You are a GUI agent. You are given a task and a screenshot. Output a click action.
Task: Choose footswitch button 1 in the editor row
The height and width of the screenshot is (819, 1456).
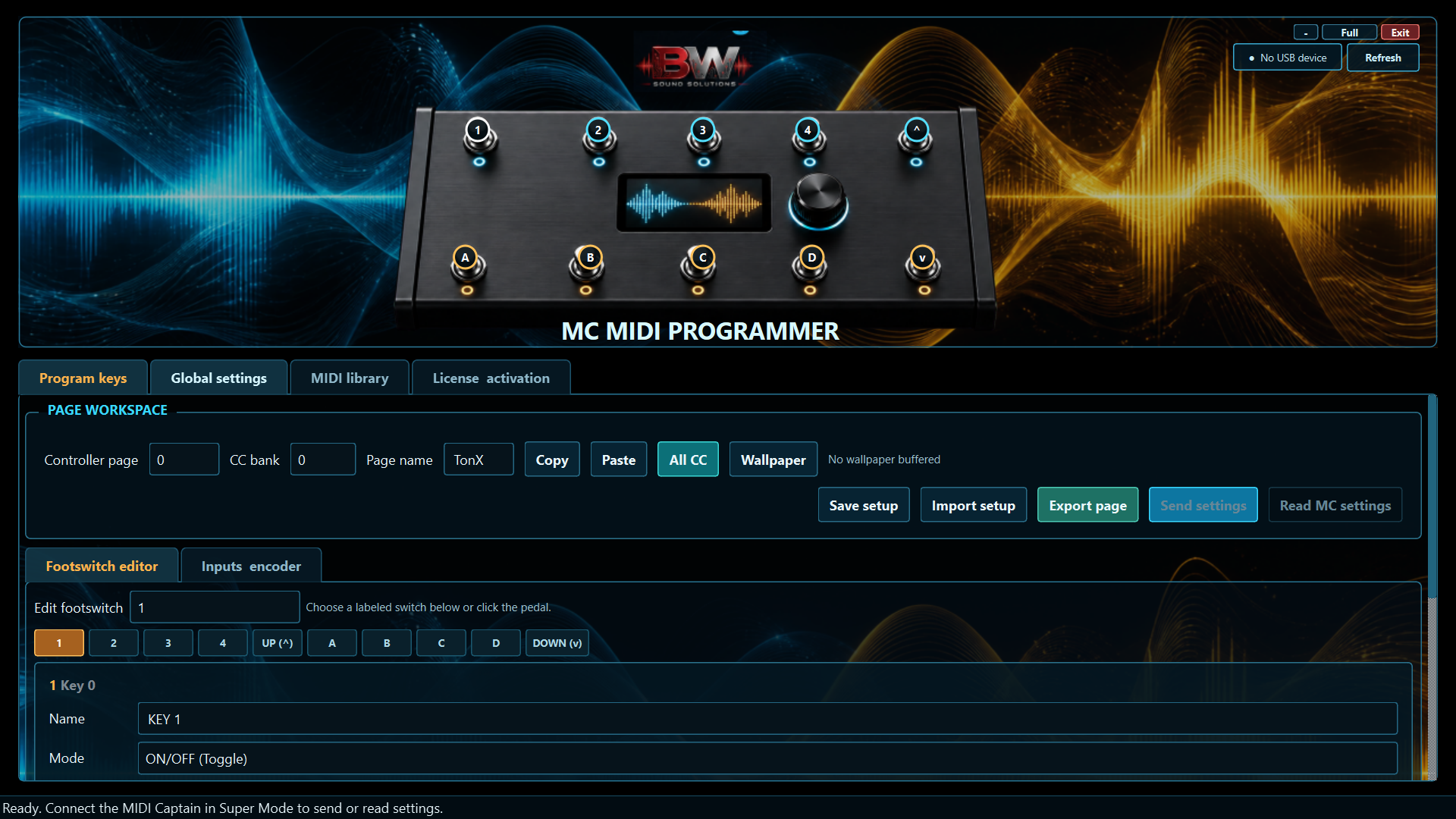pos(59,643)
